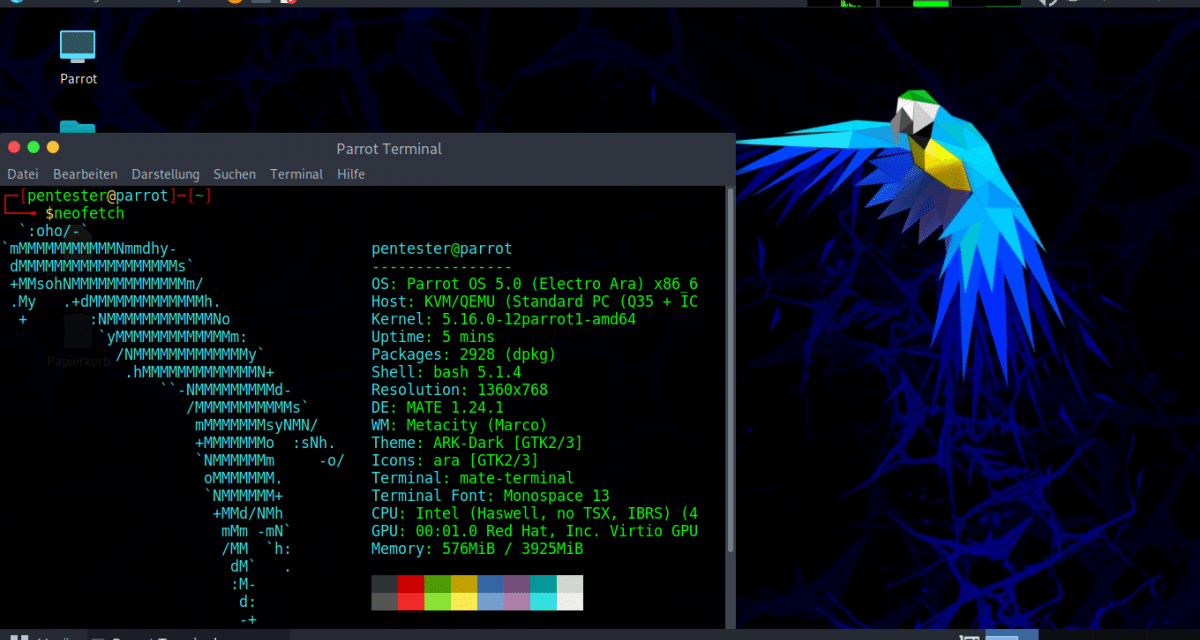Click the green pentester@parrot neofetch header

[x=441, y=249]
